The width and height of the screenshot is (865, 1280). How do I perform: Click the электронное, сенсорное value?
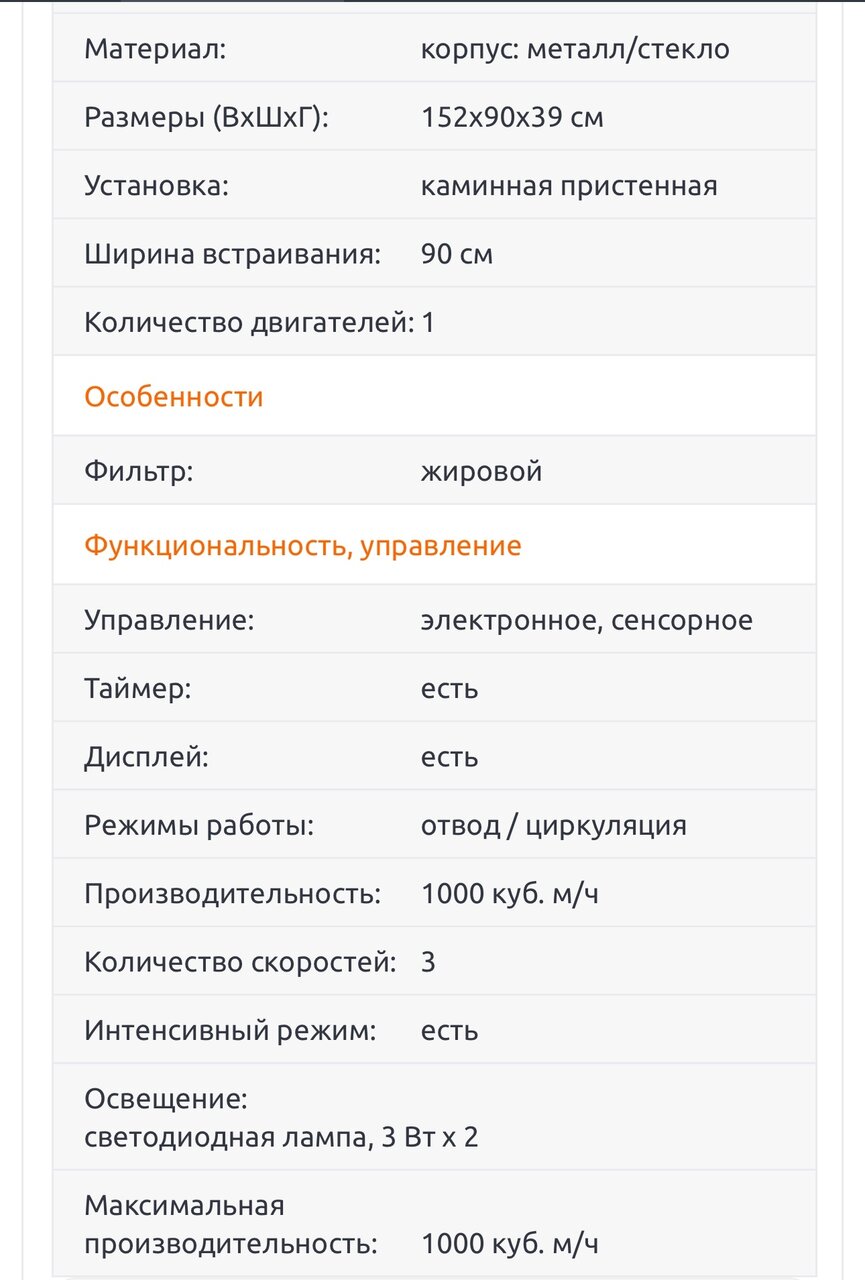point(586,620)
